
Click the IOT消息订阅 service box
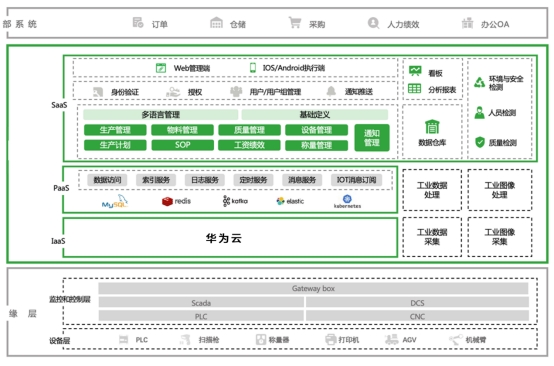click(356, 180)
